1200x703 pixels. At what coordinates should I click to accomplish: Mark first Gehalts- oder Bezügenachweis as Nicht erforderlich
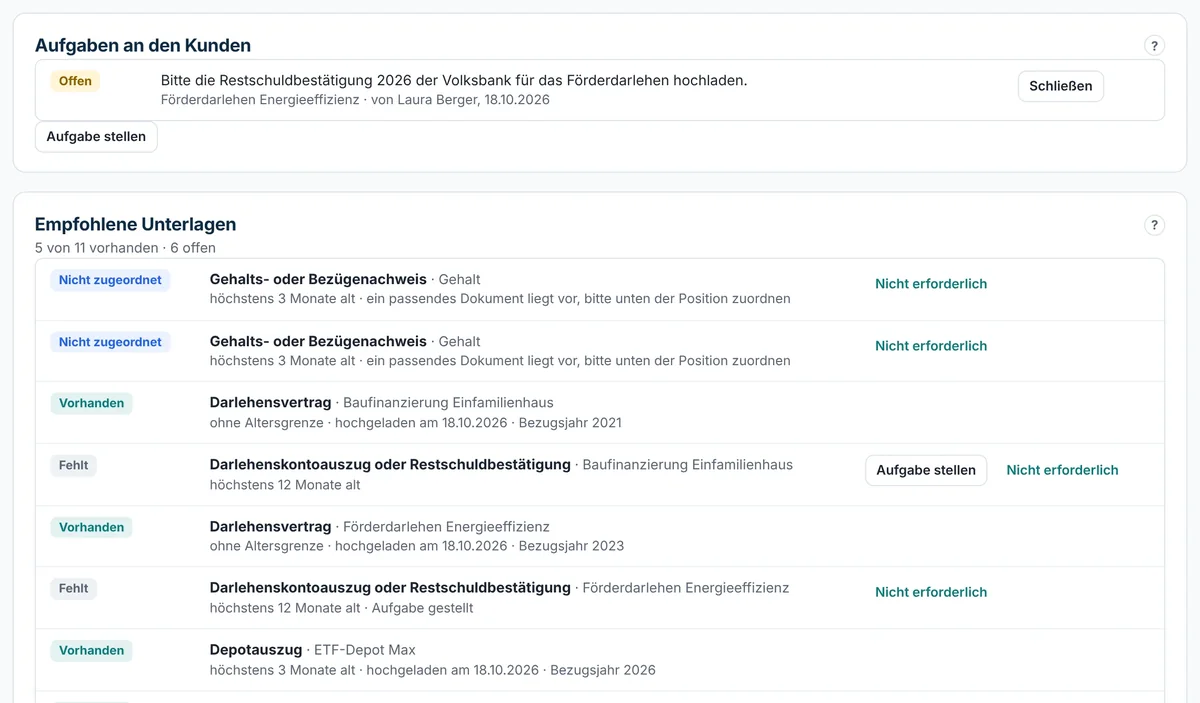coord(931,284)
